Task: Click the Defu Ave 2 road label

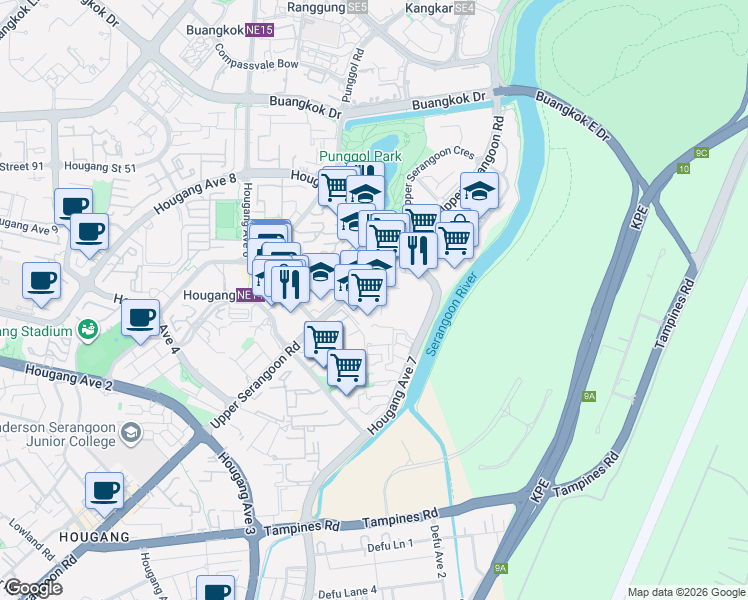Action: [x=437, y=551]
